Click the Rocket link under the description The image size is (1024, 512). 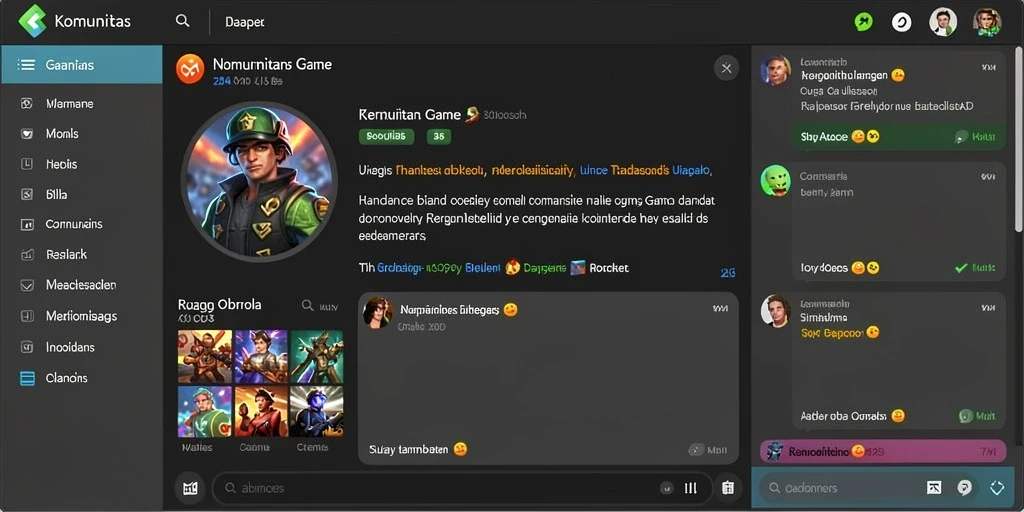tap(609, 268)
